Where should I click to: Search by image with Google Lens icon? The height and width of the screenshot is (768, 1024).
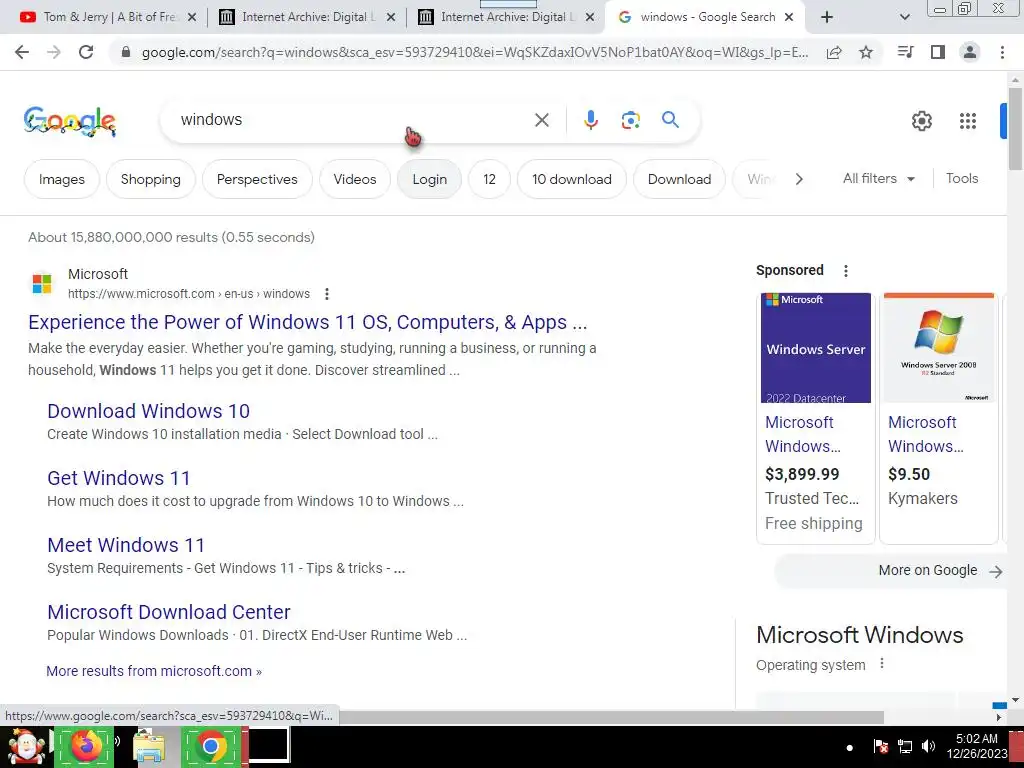[630, 120]
